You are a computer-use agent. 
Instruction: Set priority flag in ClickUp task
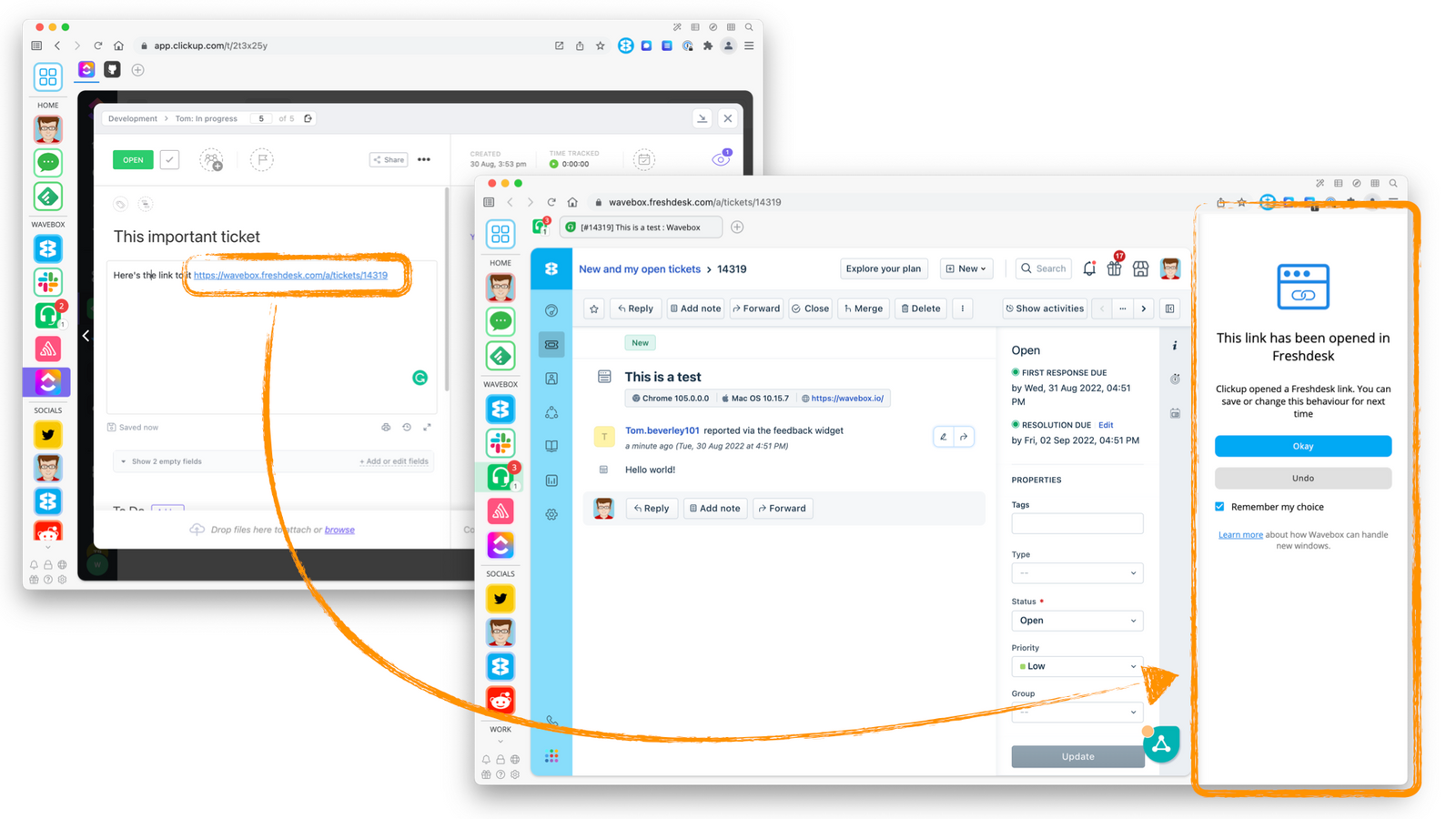tap(262, 160)
